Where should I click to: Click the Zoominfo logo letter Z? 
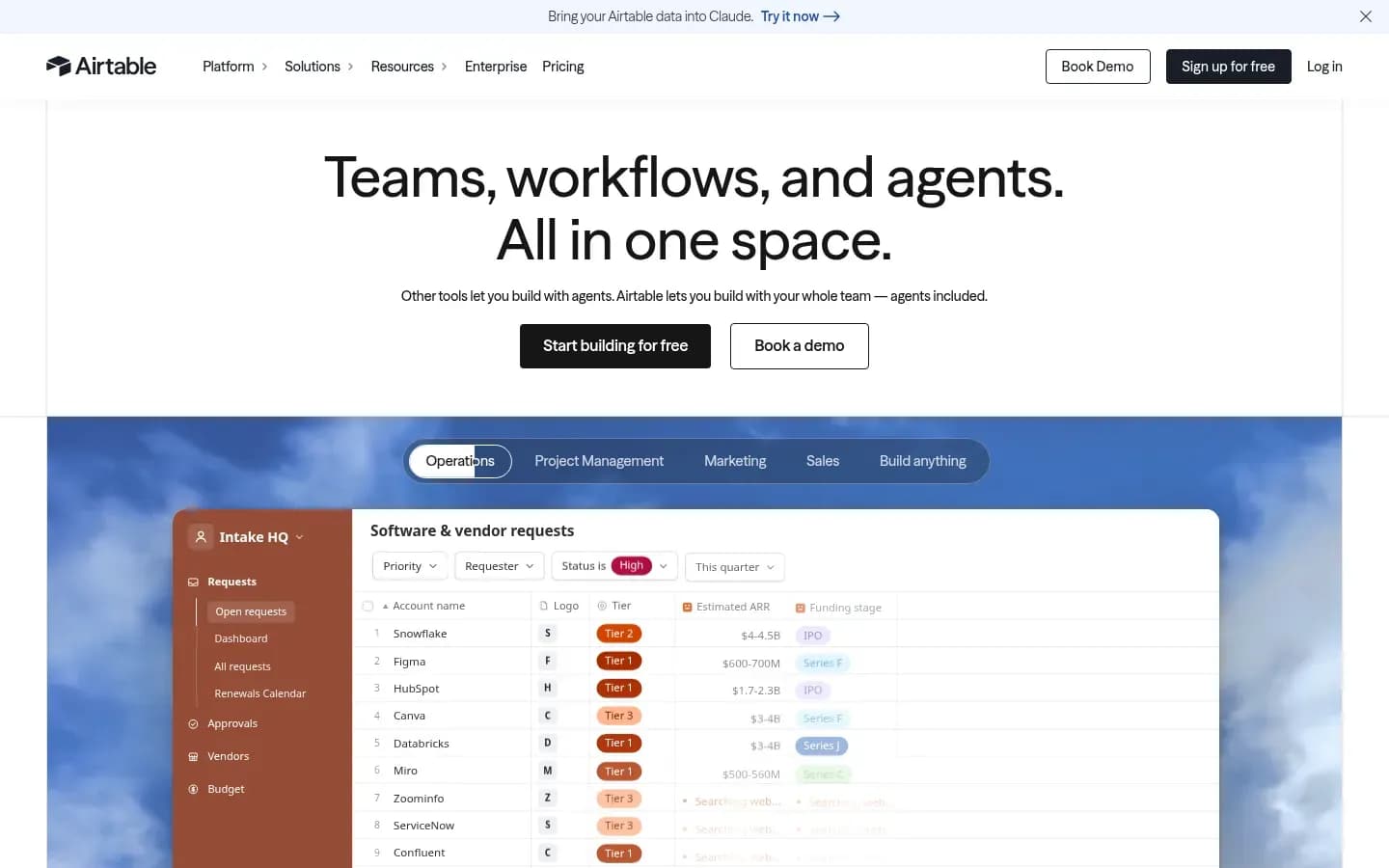548,799
